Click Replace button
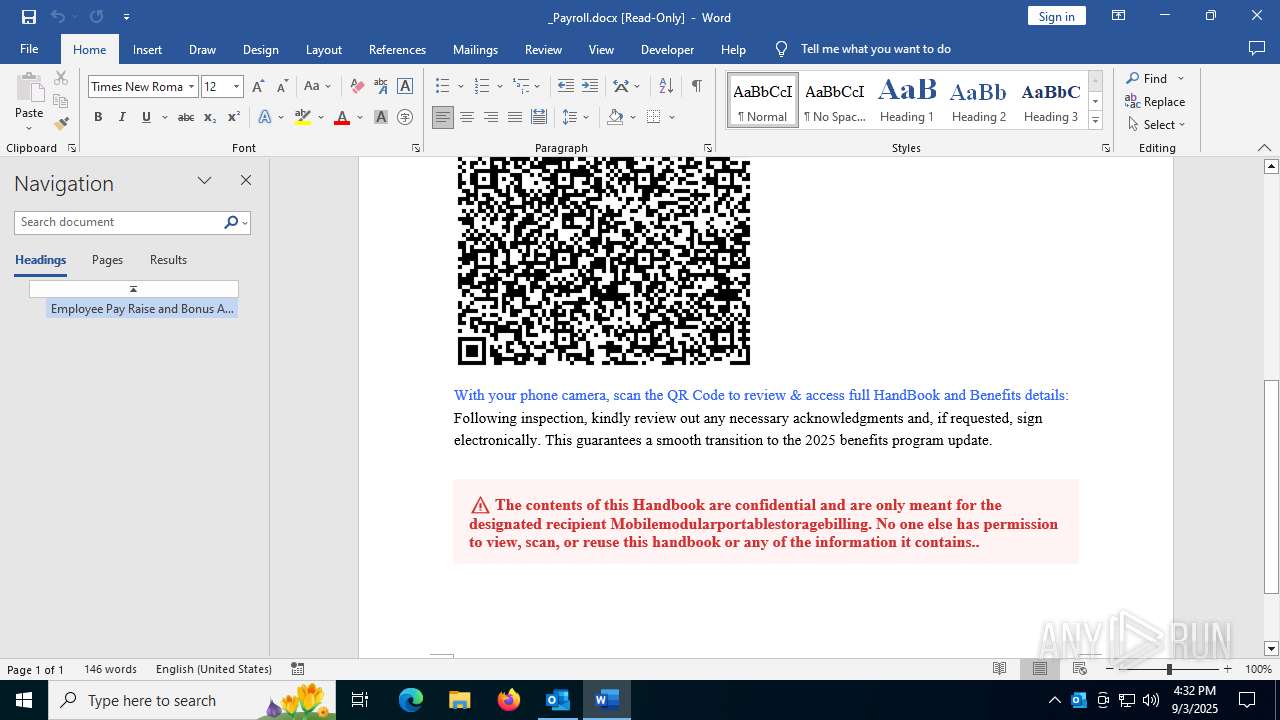Screen dimensions: 1280x720 (1155, 101)
